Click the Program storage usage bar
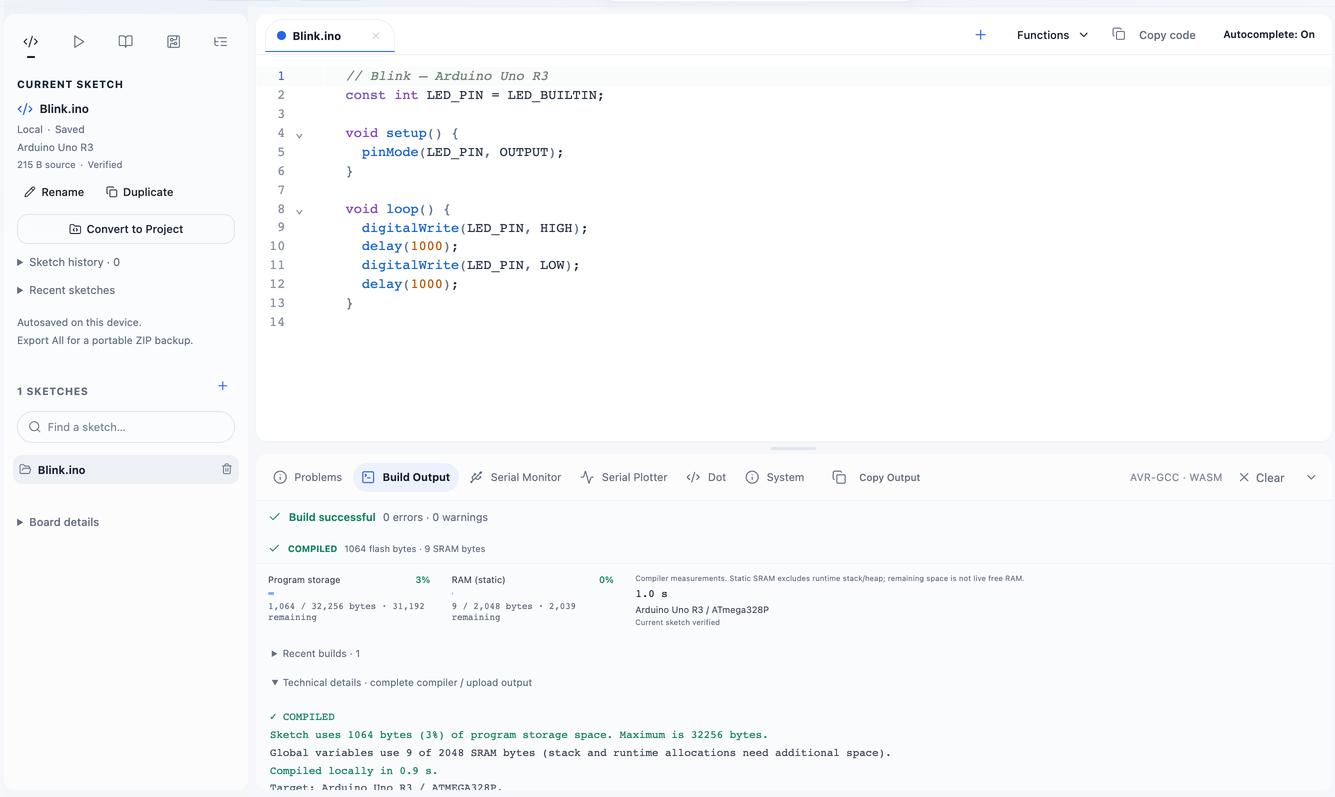This screenshot has width=1335, height=797. [349, 594]
